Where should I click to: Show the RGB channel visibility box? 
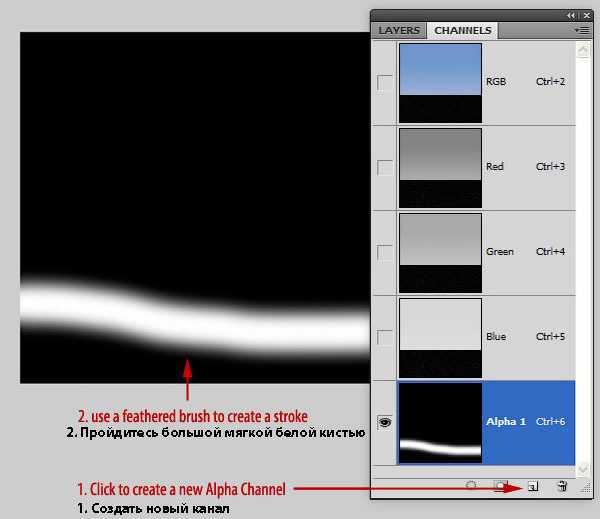[385, 82]
